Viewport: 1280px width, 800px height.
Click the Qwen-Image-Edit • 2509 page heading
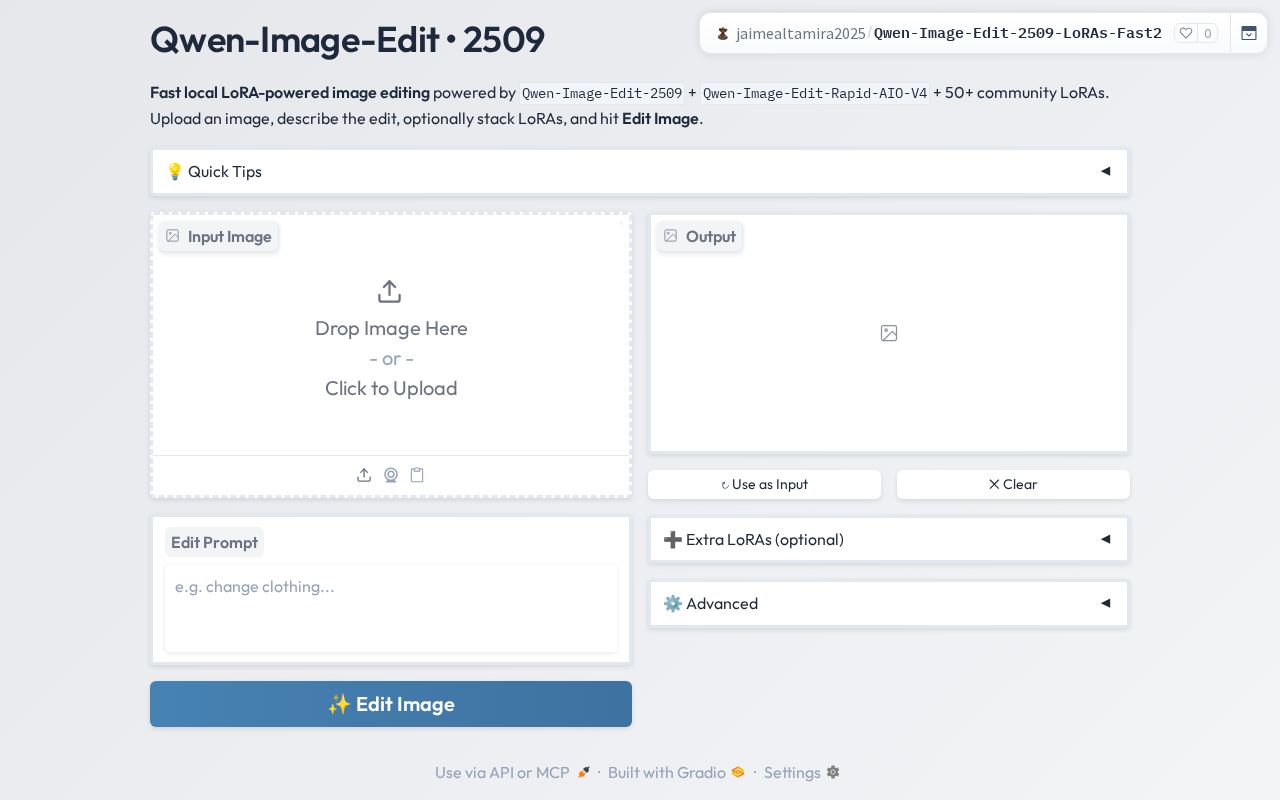347,40
